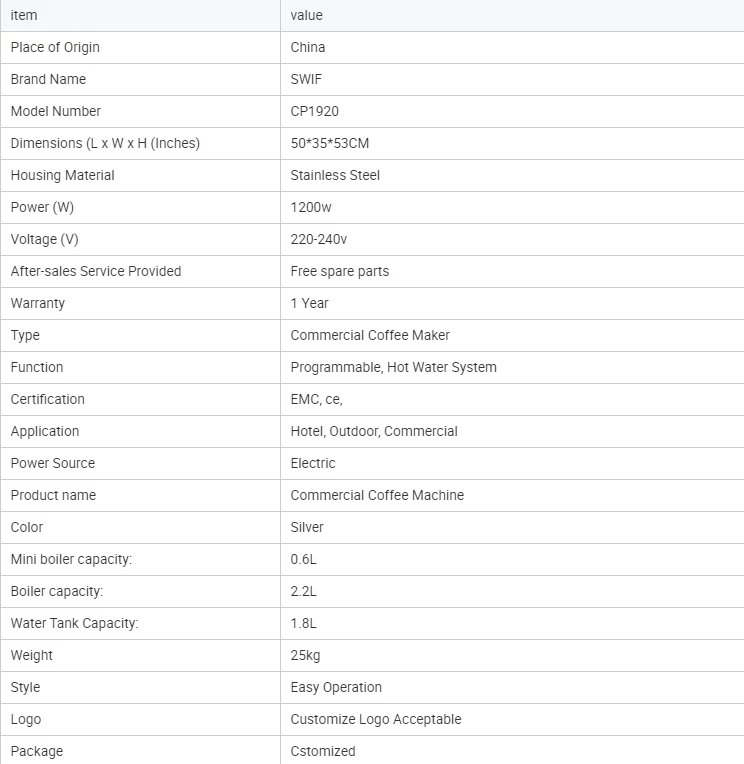
Task: Select the 'Programmable, Hot Water System' text
Action: click(393, 367)
